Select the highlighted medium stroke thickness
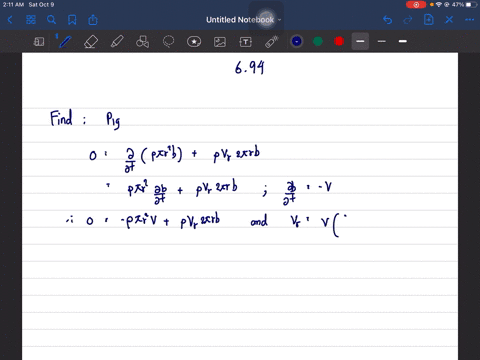480x360 pixels. [360, 41]
